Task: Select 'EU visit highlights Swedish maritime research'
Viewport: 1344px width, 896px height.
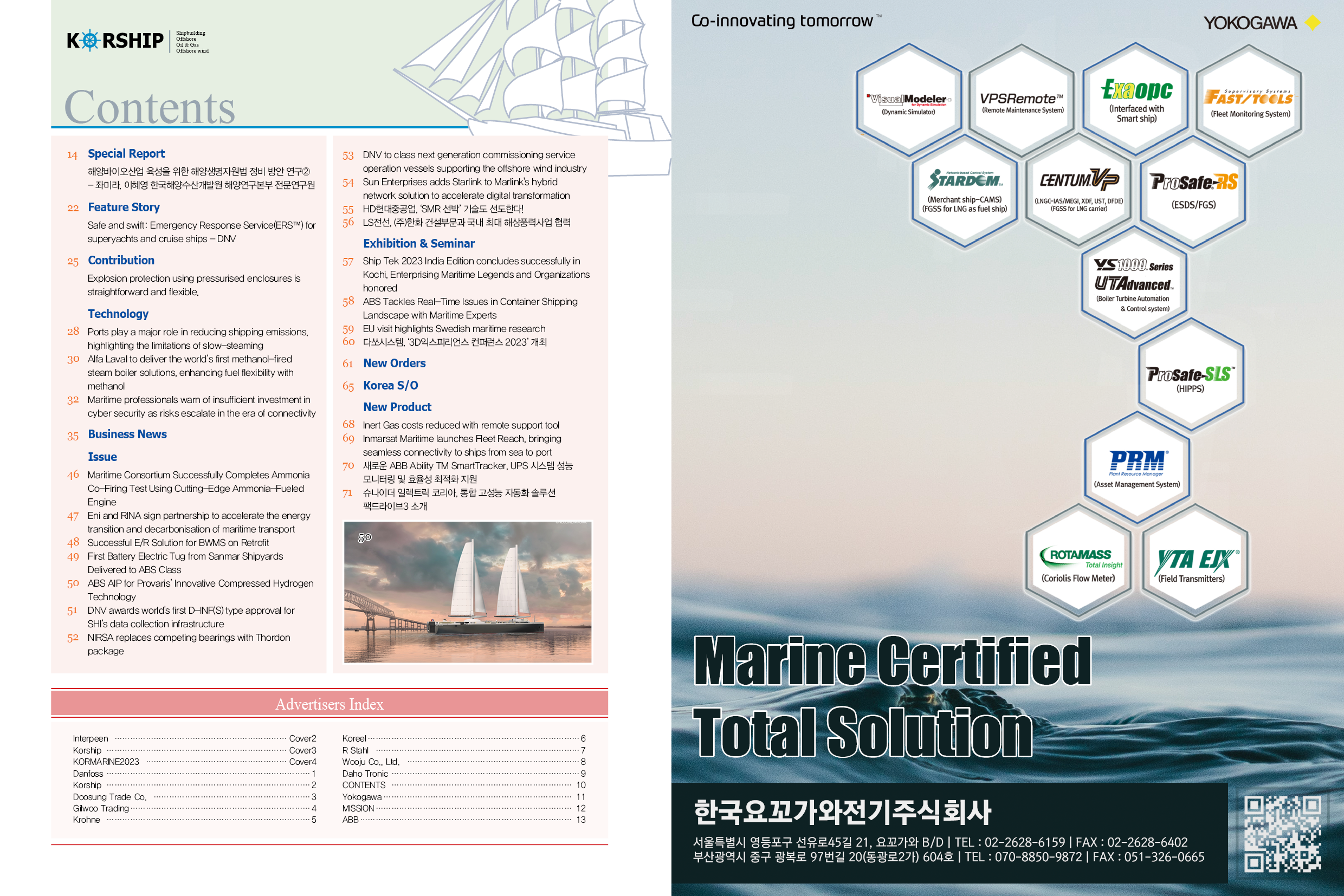Action: [454, 329]
